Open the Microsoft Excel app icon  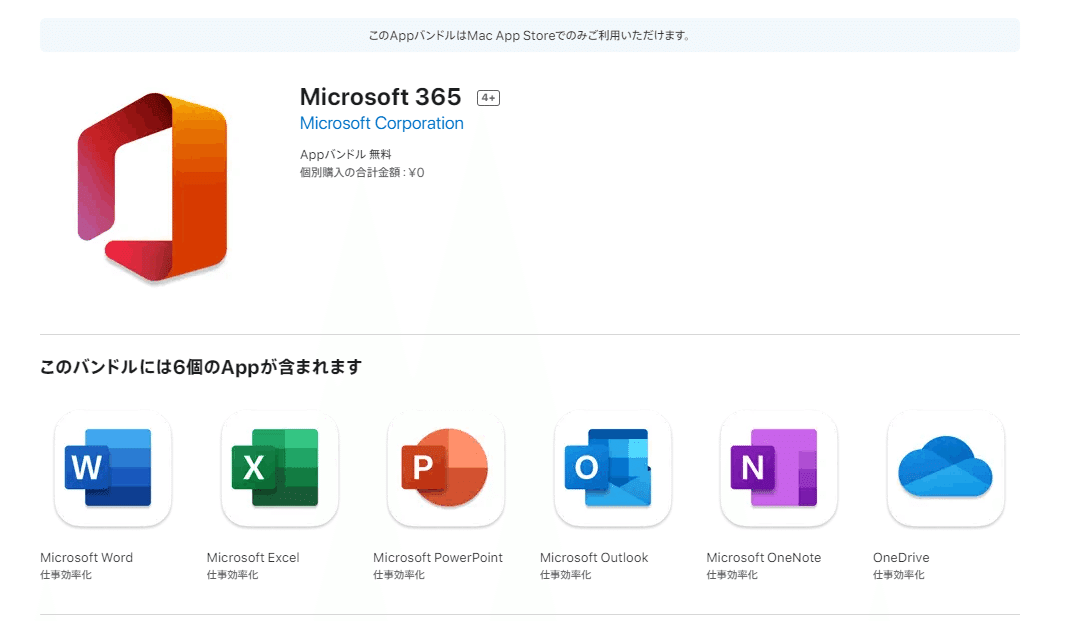[280, 468]
